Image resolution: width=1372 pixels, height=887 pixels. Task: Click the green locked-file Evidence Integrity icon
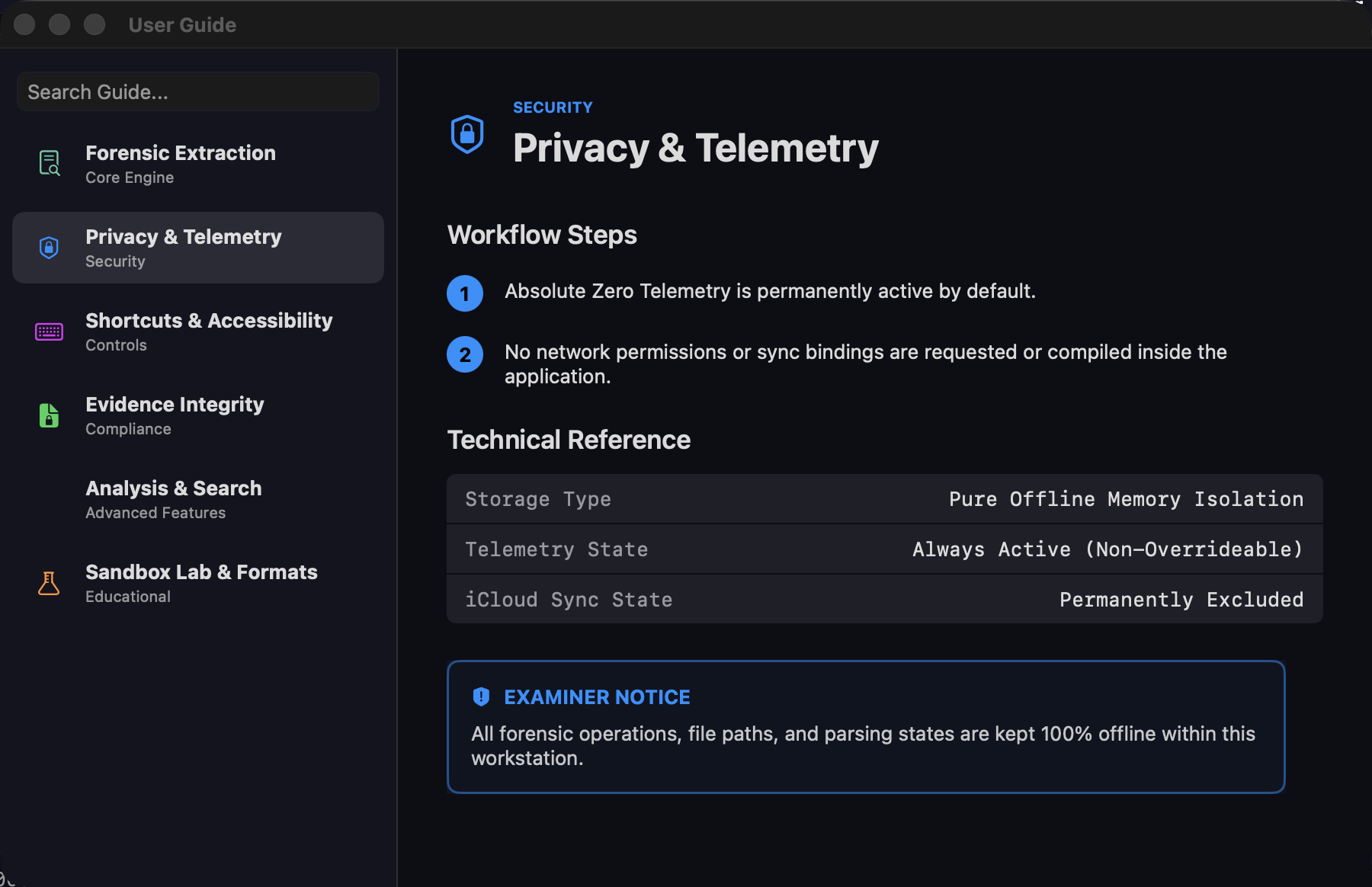point(50,415)
